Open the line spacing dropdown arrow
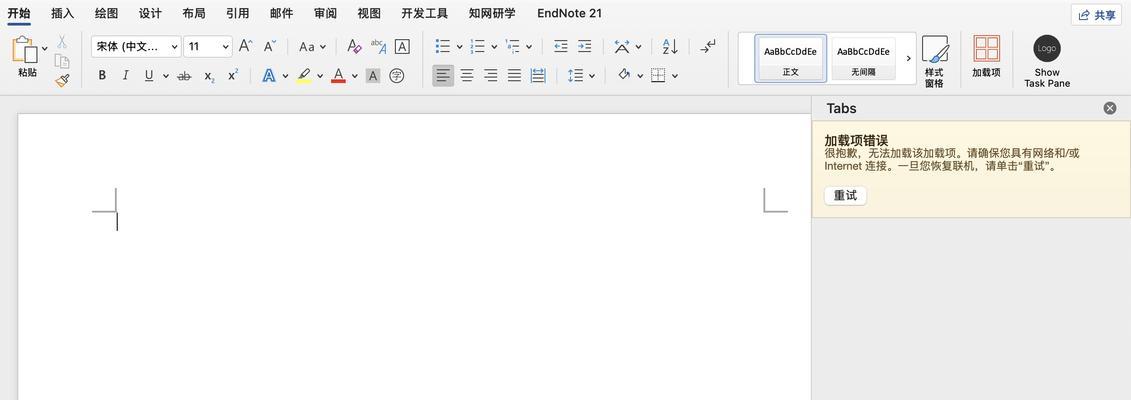This screenshot has width=1131, height=400. tap(592, 76)
